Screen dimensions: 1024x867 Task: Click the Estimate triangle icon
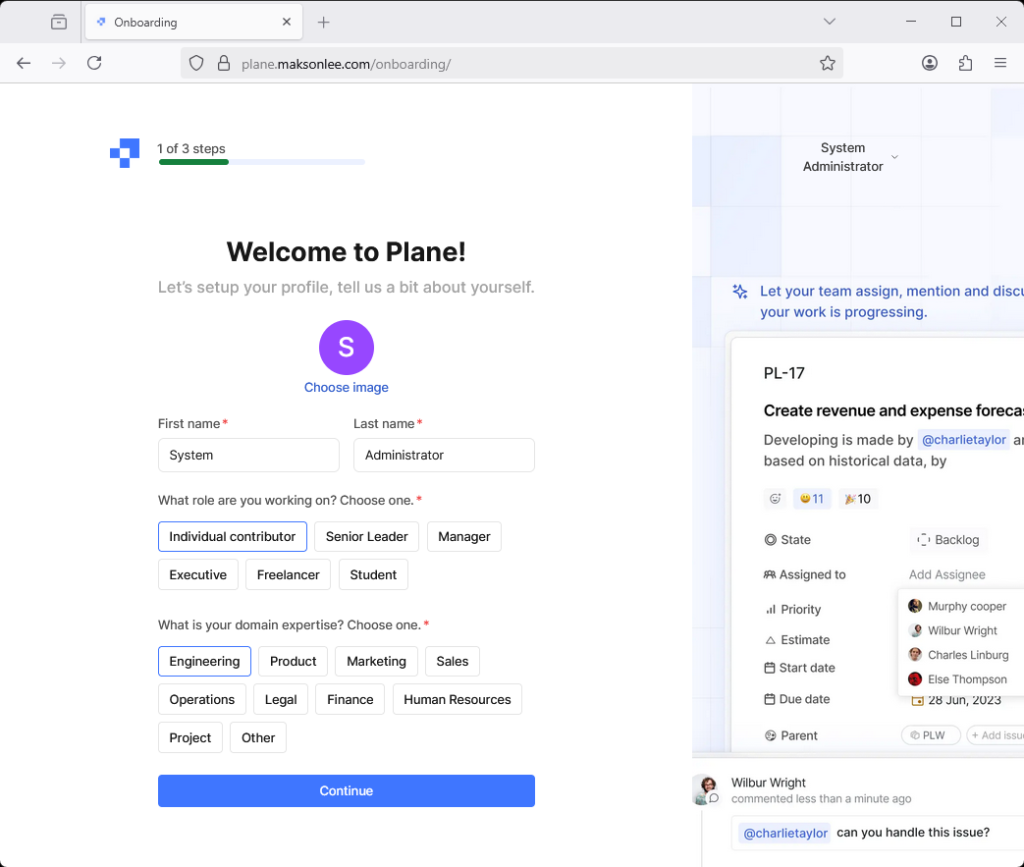pos(771,640)
